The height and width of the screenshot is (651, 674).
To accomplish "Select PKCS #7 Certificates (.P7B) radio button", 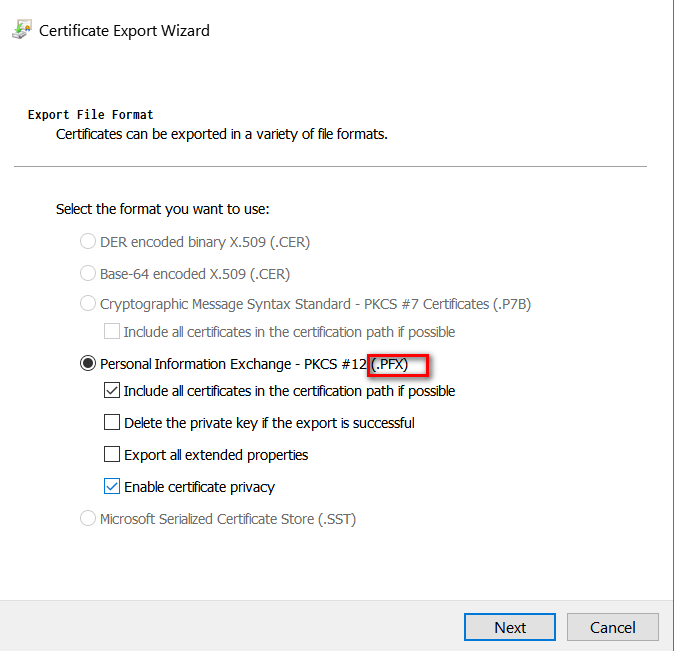I will coord(88,304).
